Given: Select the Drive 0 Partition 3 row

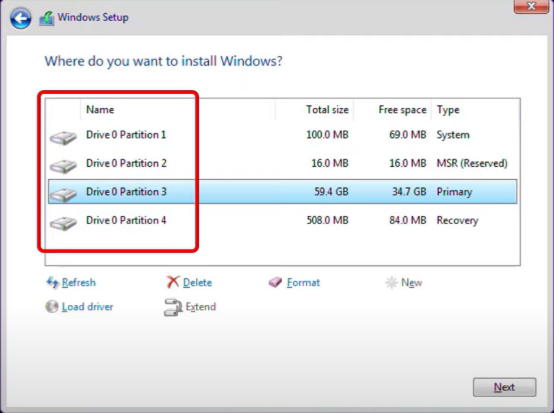Looking at the screenshot, I should click(x=282, y=191).
